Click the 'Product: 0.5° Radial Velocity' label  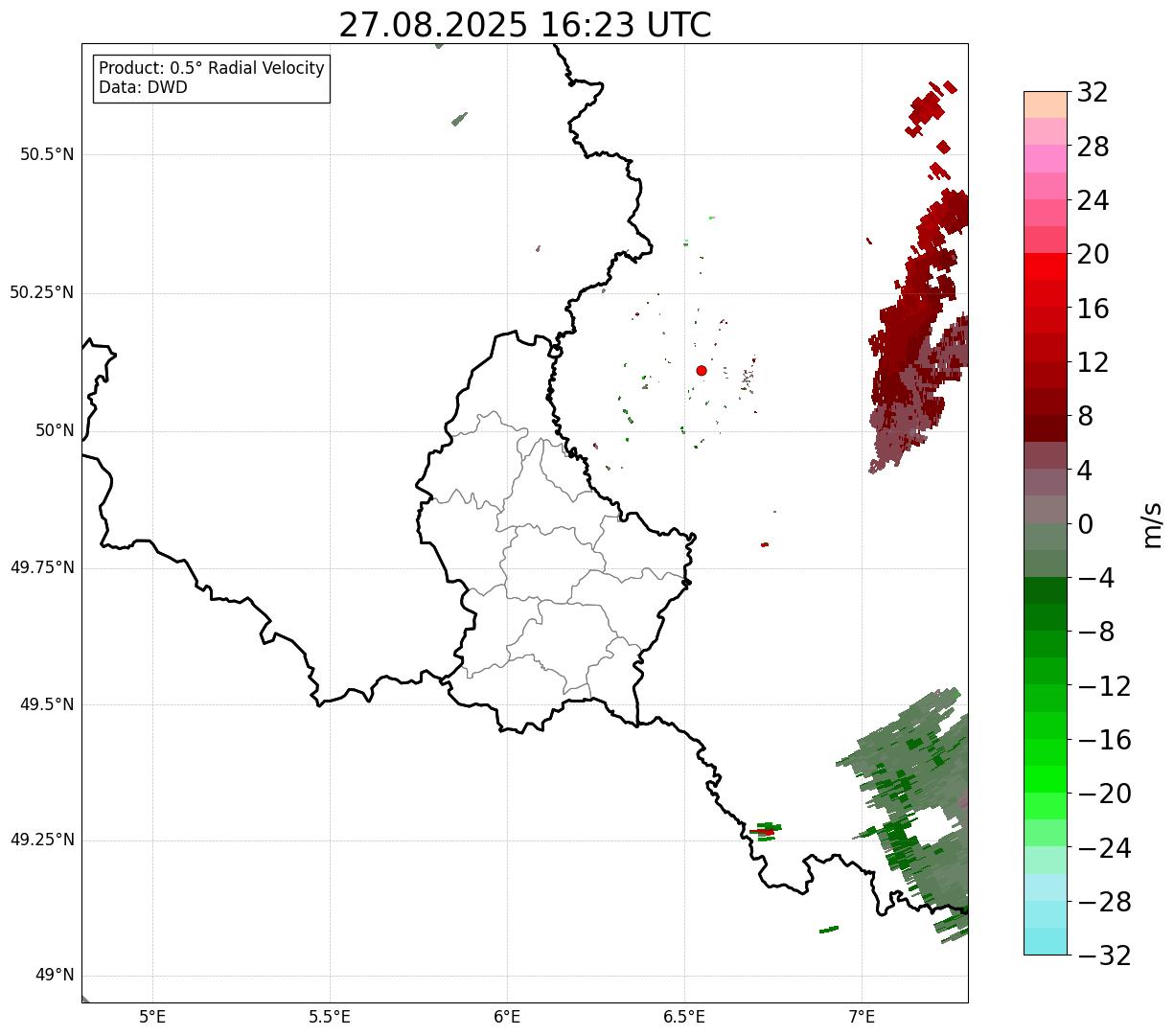coord(212,69)
